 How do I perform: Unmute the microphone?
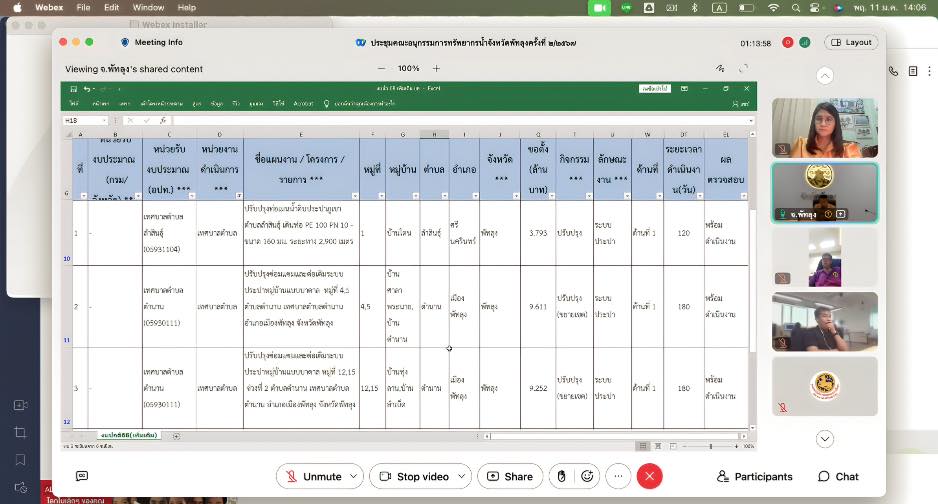click(312, 476)
